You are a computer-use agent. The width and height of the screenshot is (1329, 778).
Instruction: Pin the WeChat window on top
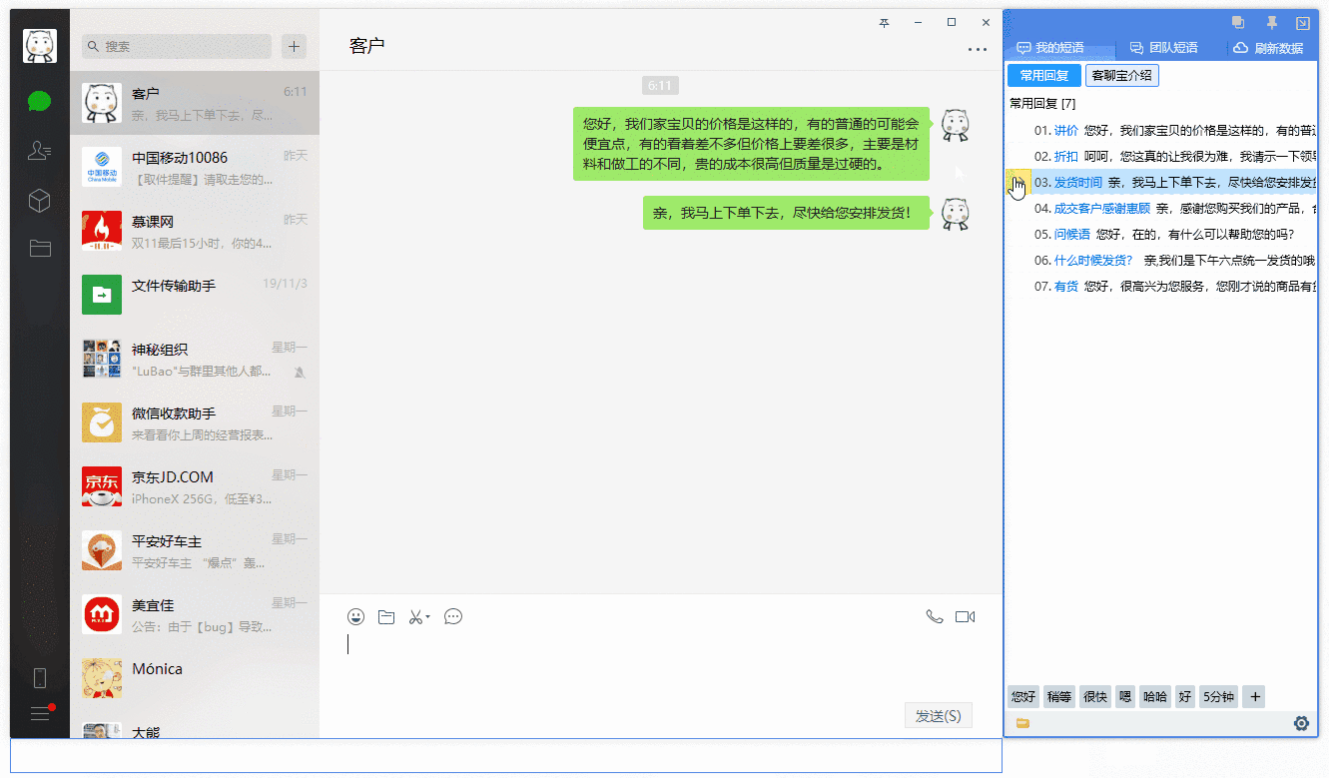pyautogui.click(x=884, y=22)
